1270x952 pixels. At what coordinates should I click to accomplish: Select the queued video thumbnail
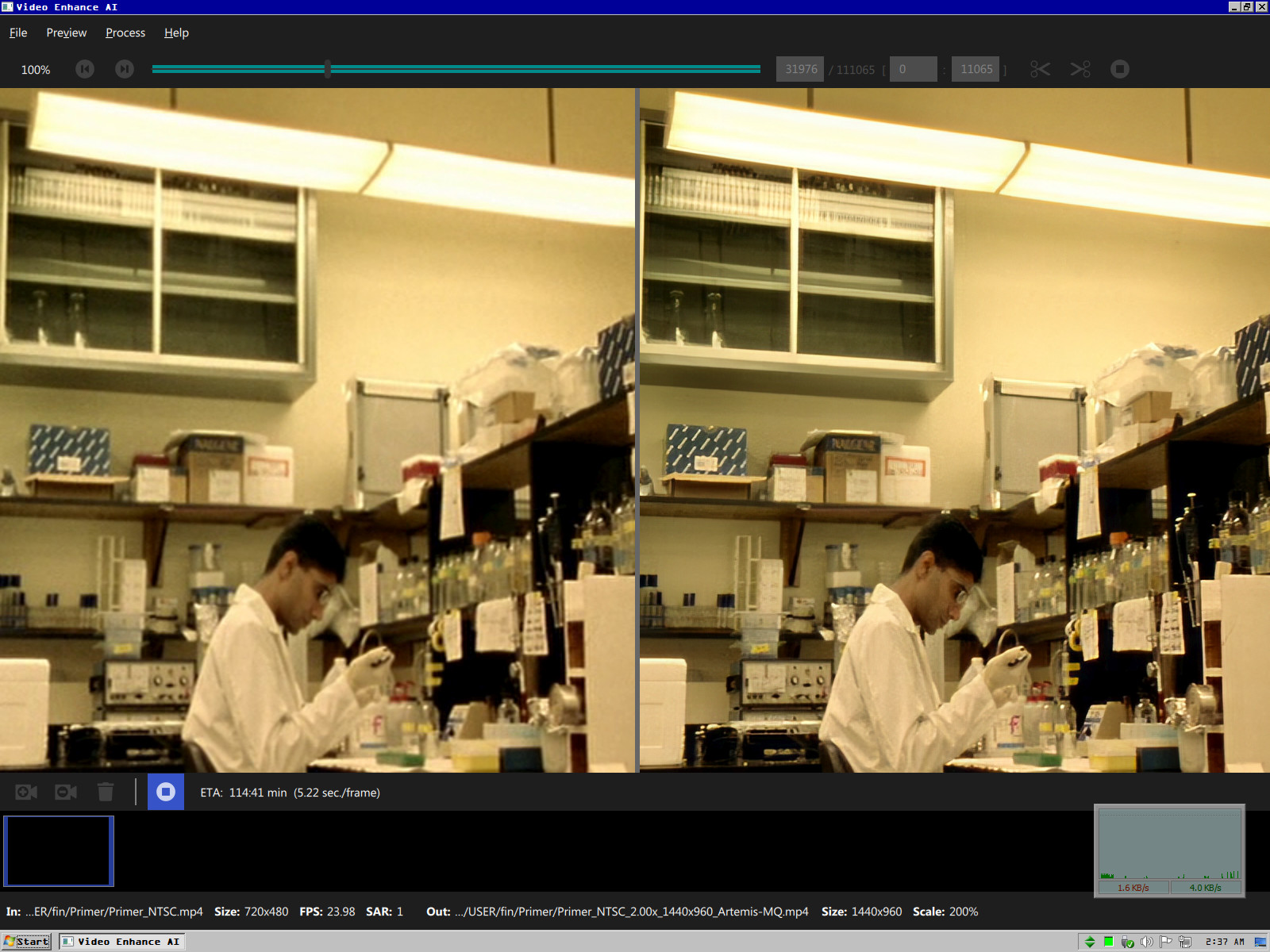[x=59, y=850]
